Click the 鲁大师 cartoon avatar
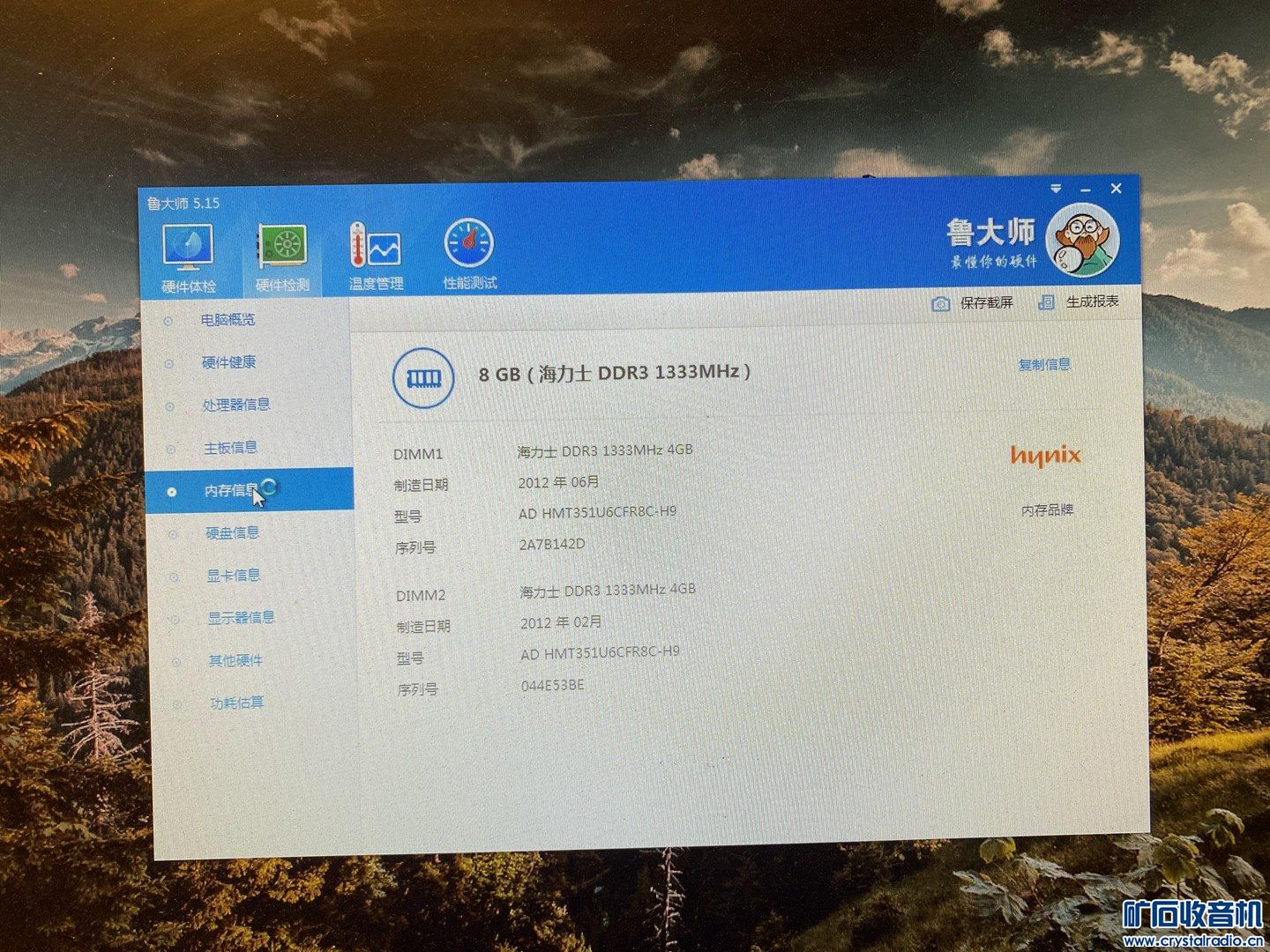The height and width of the screenshot is (952, 1270). coord(1082,239)
